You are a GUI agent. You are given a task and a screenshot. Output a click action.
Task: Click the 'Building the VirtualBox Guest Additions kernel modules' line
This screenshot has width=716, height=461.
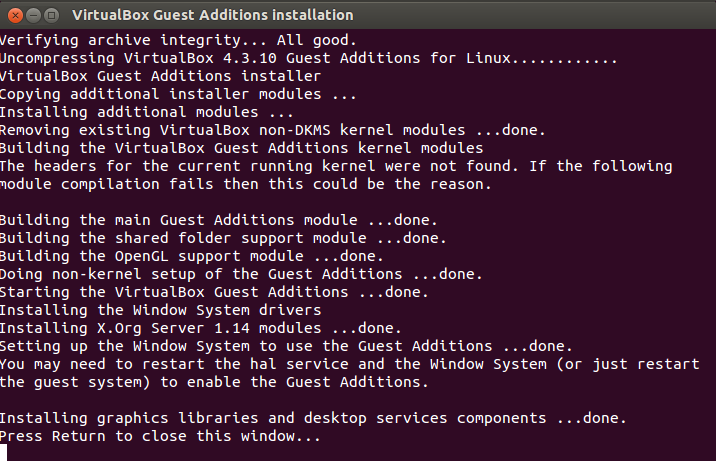point(240,148)
